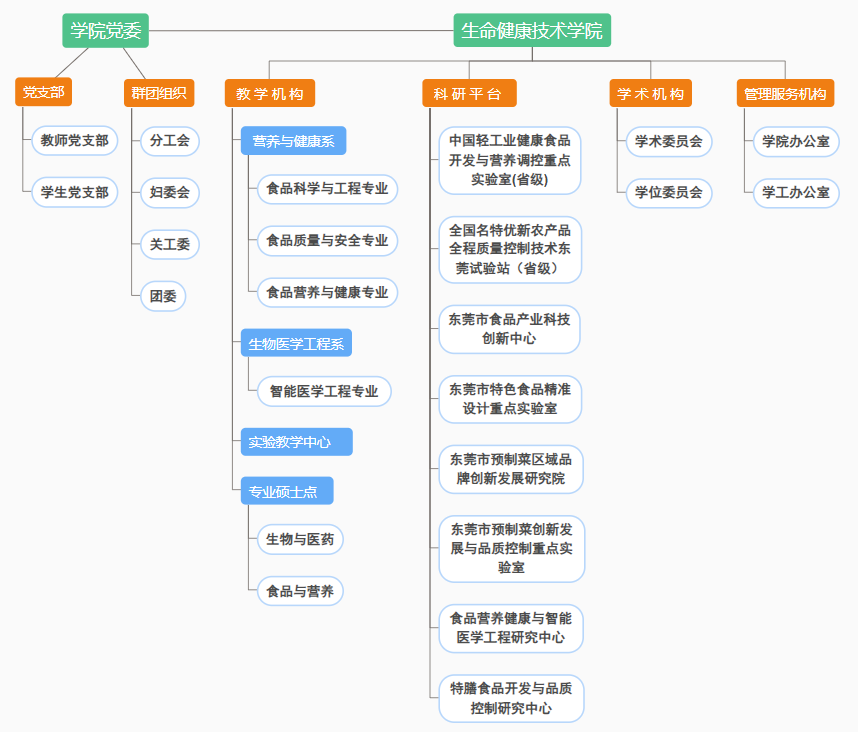
Task: Select the 教学机构 category node
Action: (x=270, y=94)
